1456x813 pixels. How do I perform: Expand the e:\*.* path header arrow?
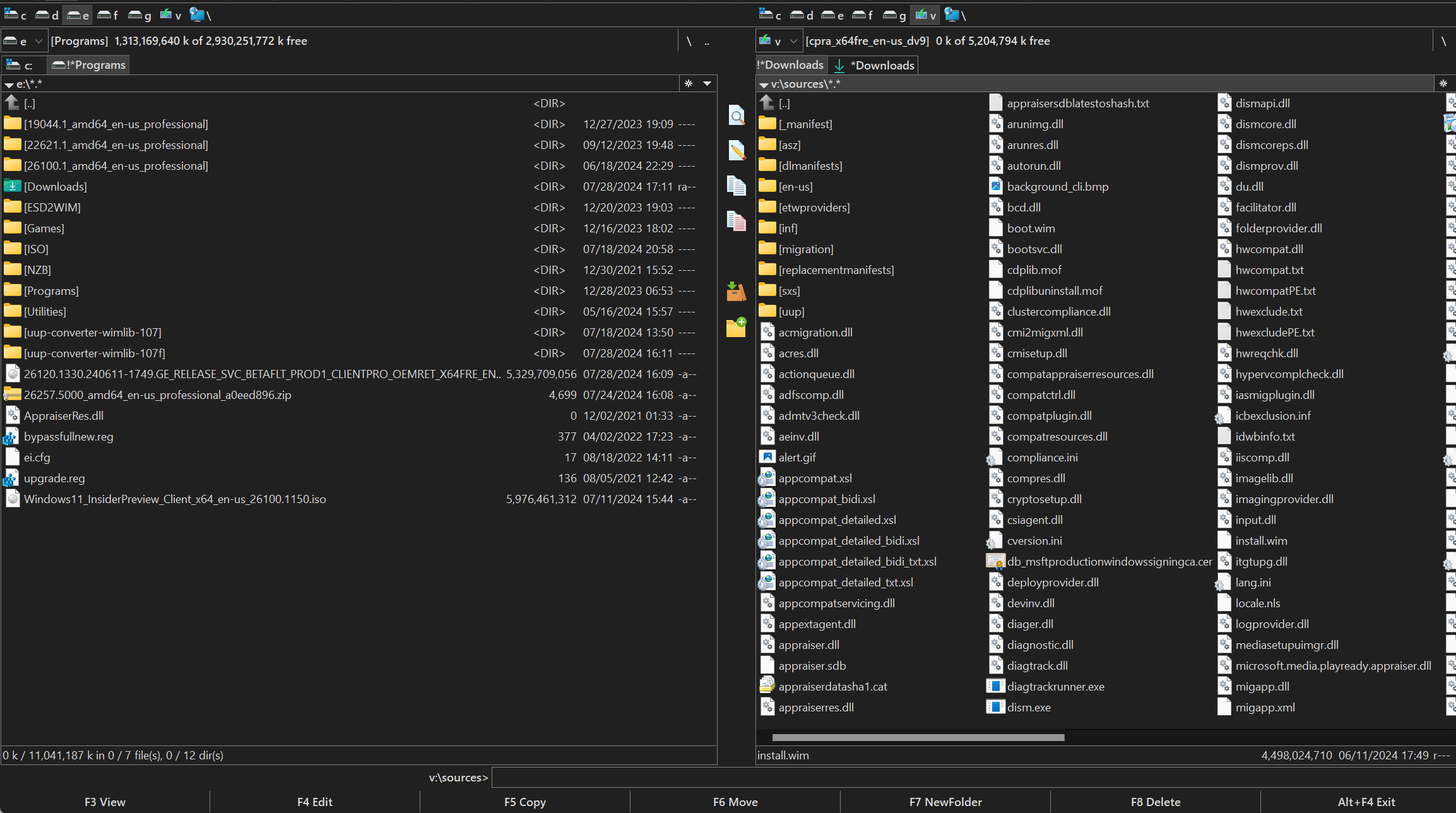coord(9,85)
